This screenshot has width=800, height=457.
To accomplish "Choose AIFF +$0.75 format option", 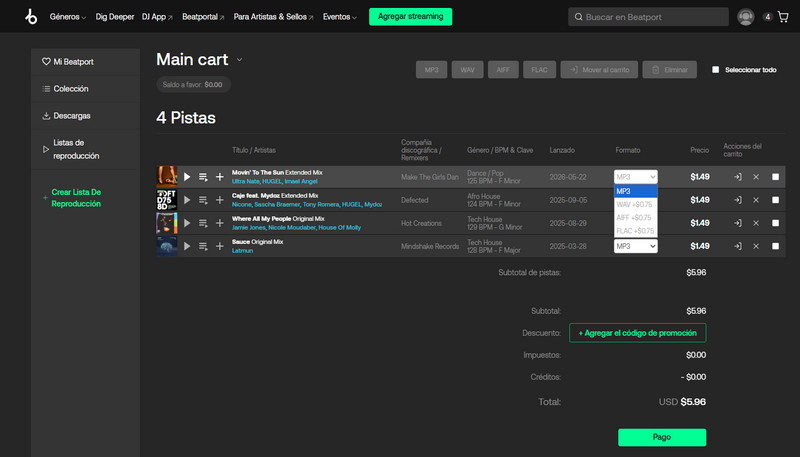I will [636, 218].
